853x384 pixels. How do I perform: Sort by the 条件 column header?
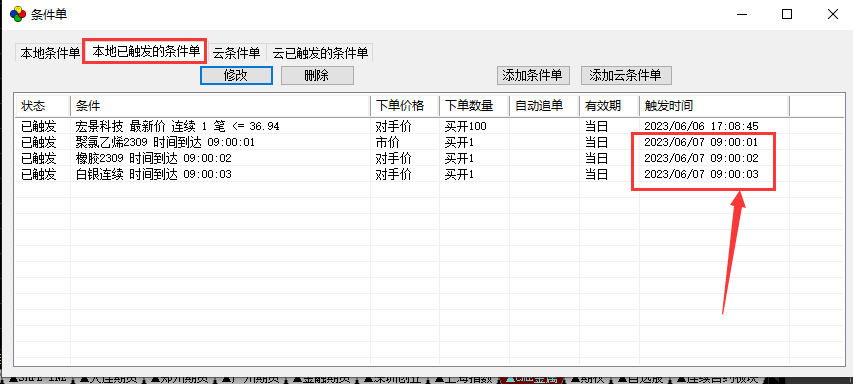tap(220, 106)
